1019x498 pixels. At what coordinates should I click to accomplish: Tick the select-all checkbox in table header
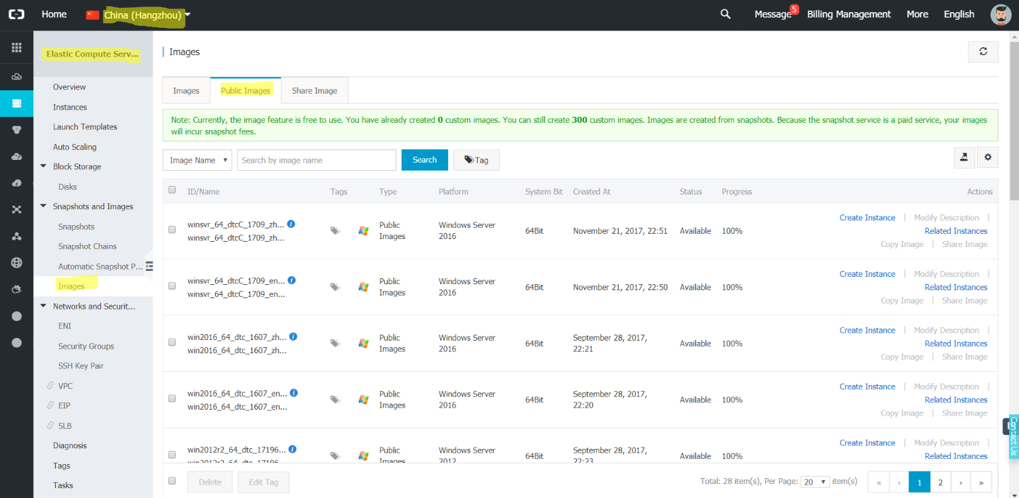point(172,190)
